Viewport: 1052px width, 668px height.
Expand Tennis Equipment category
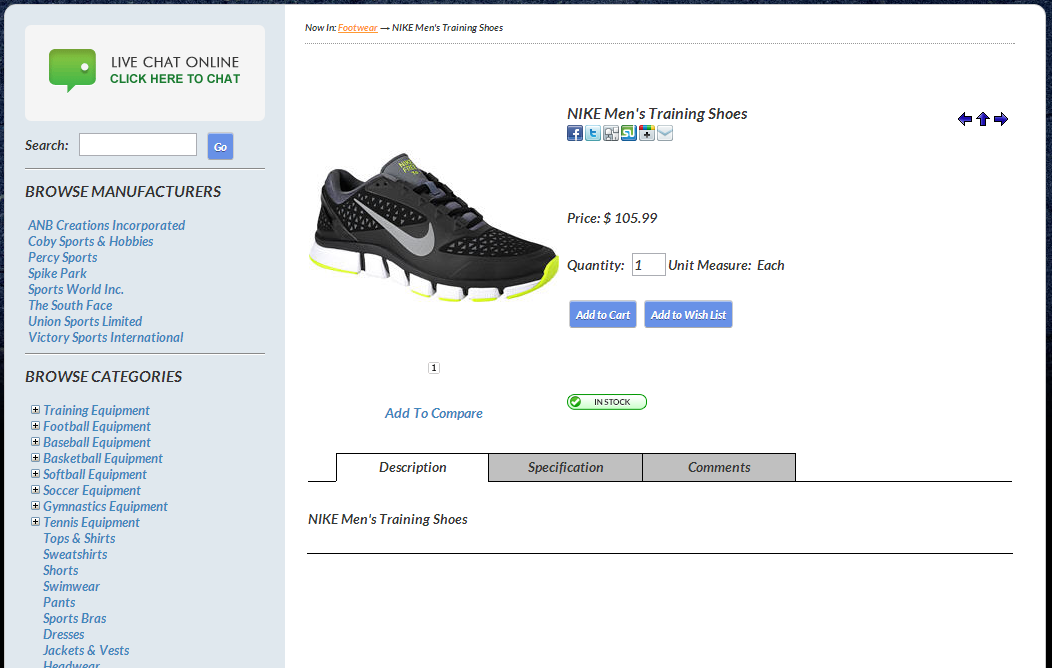point(36,521)
